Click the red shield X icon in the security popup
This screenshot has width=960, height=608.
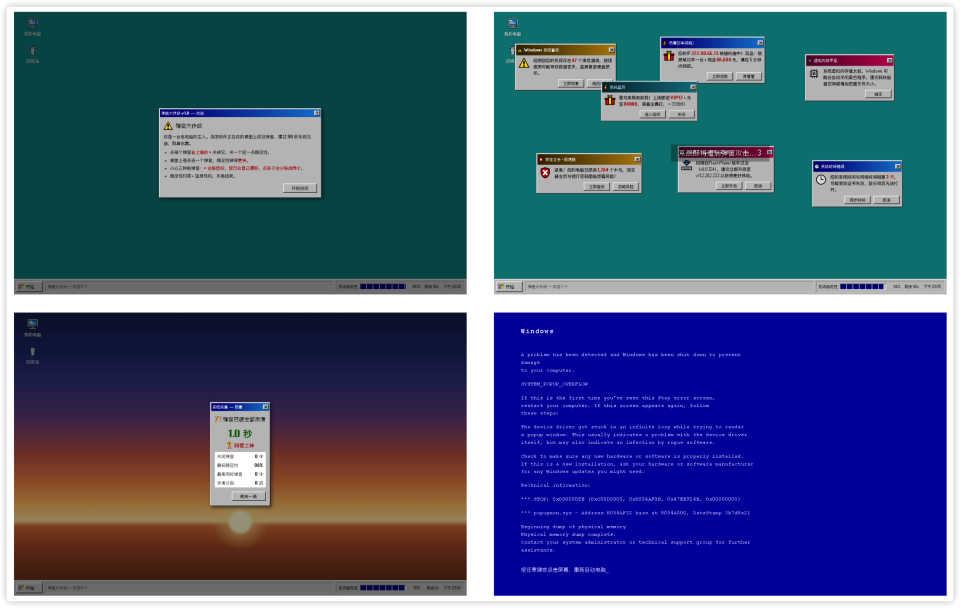click(545, 173)
